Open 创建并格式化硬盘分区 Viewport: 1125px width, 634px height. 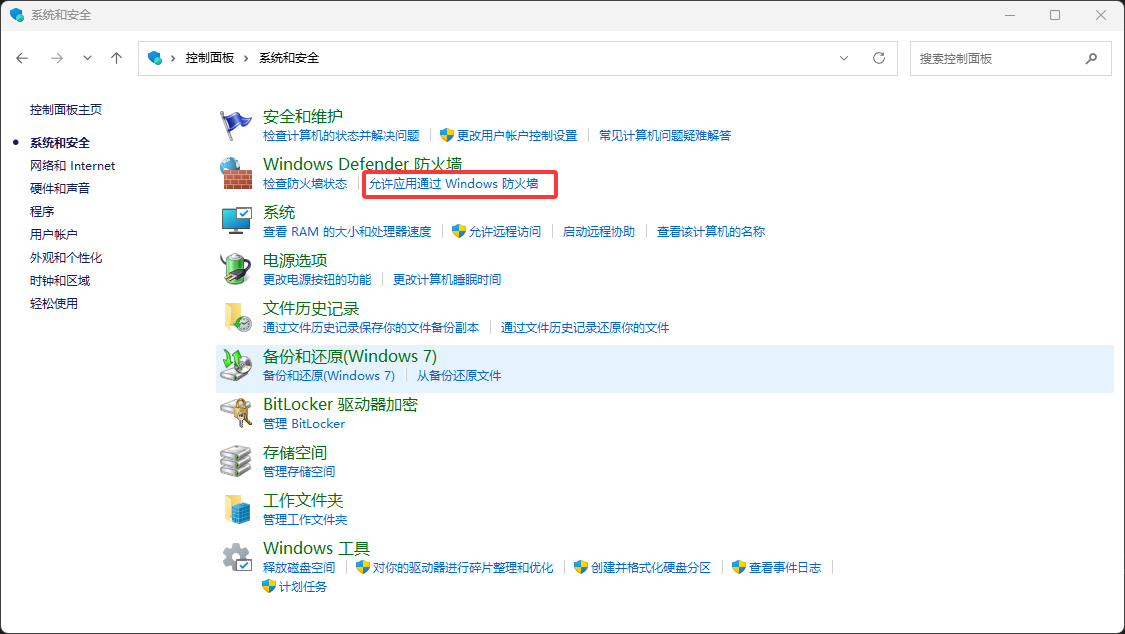pyautogui.click(x=651, y=568)
